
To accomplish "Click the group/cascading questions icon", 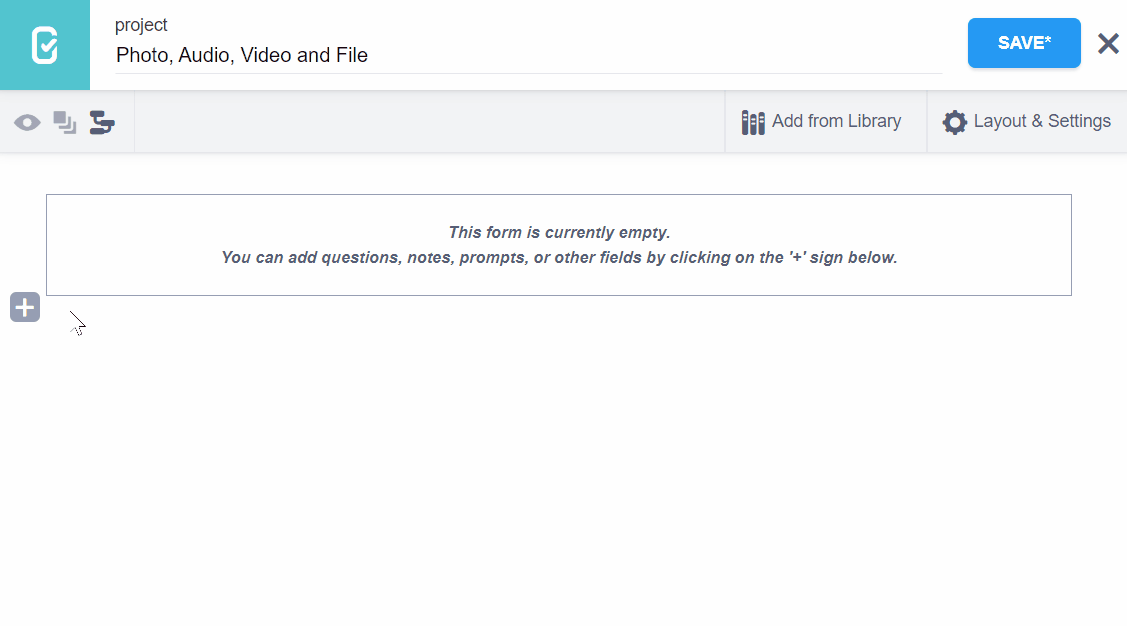I will (x=102, y=122).
